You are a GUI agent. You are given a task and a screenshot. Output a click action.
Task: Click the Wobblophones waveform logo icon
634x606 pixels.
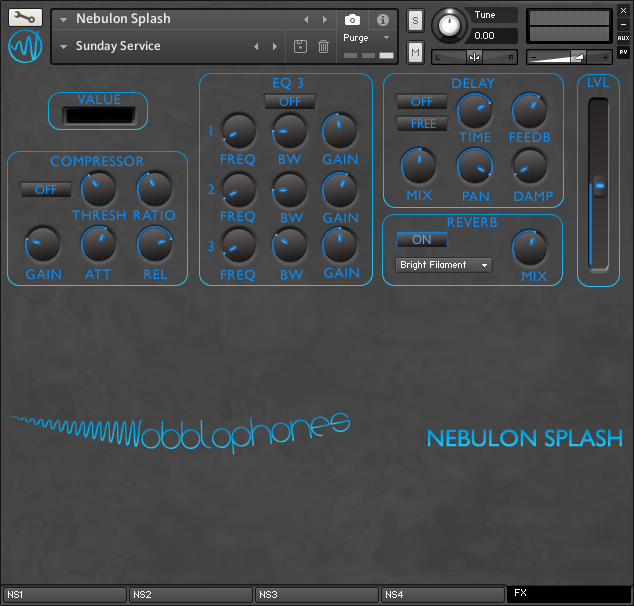(x=25, y=46)
